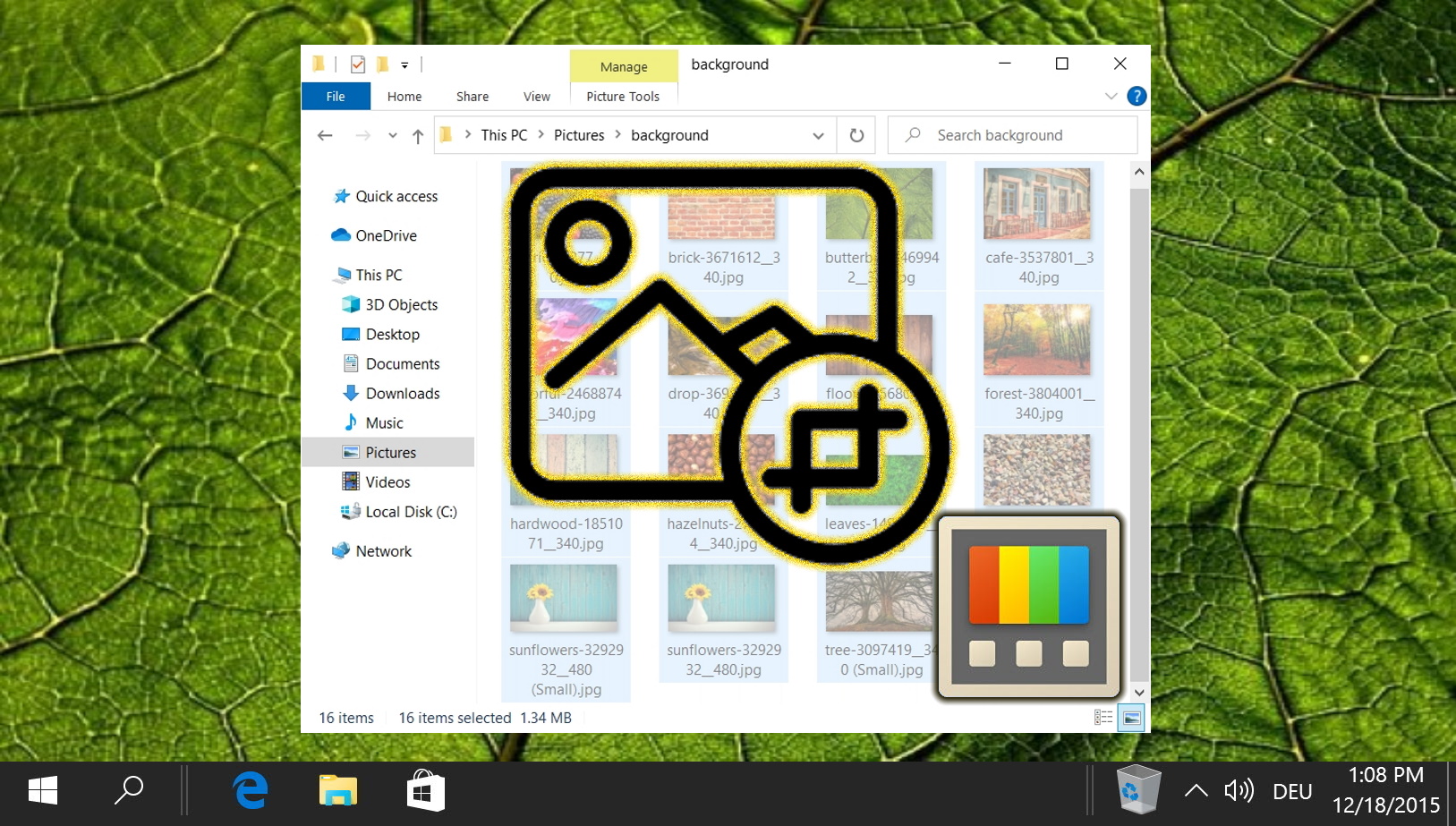
Task: Click background in the address path
Action: tap(669, 135)
